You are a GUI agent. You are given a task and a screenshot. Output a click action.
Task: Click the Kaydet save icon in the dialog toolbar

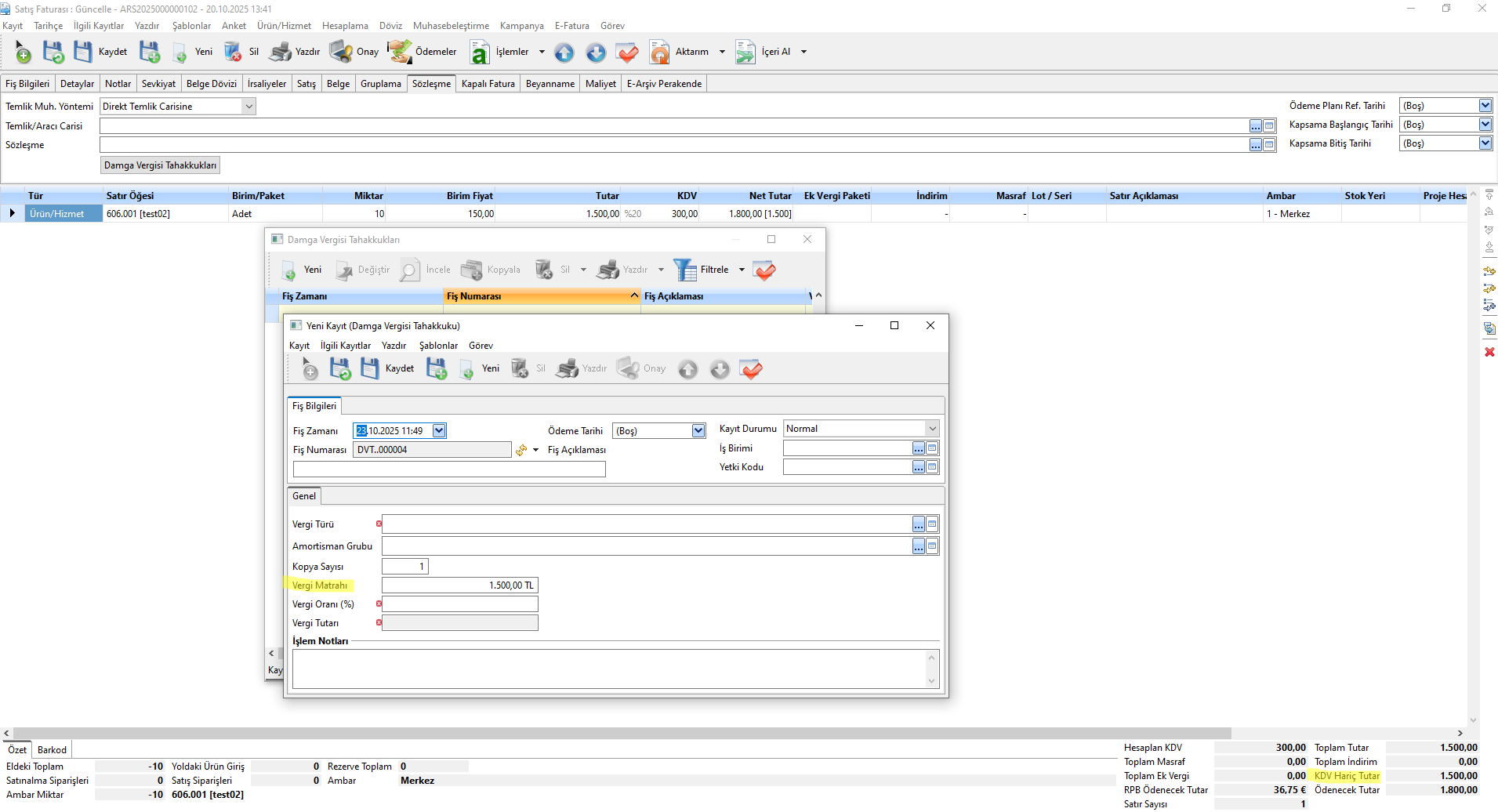pos(369,368)
